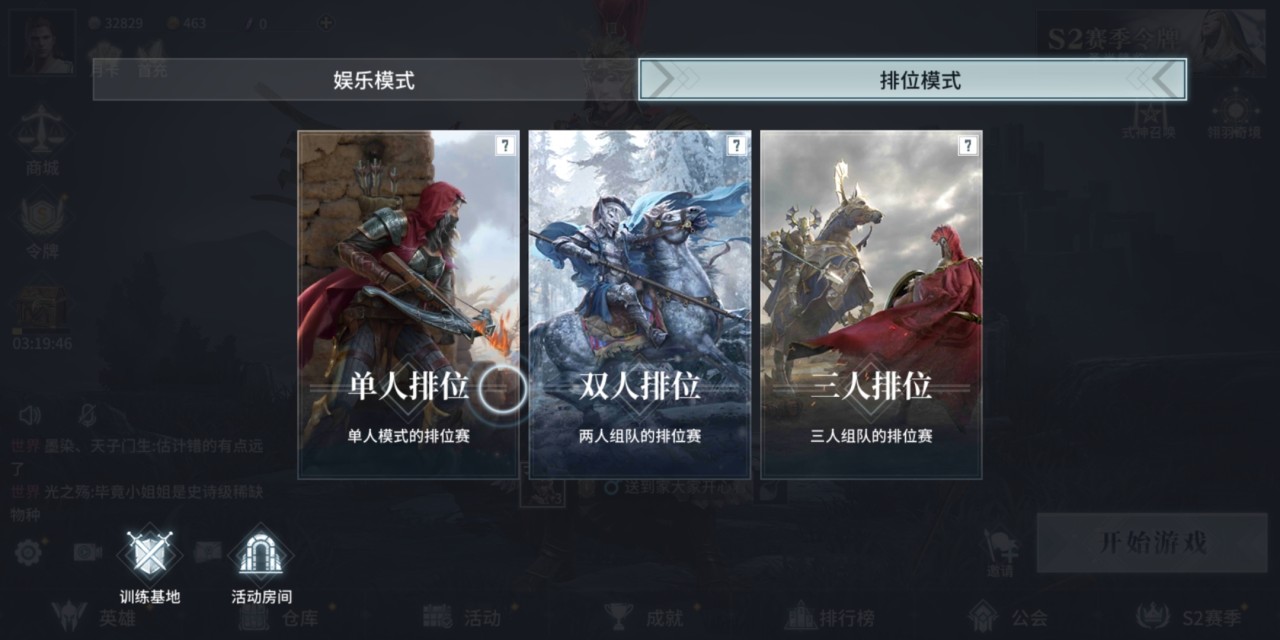
Task: Select the 三人排位 trio ranked card
Action: [x=871, y=304]
